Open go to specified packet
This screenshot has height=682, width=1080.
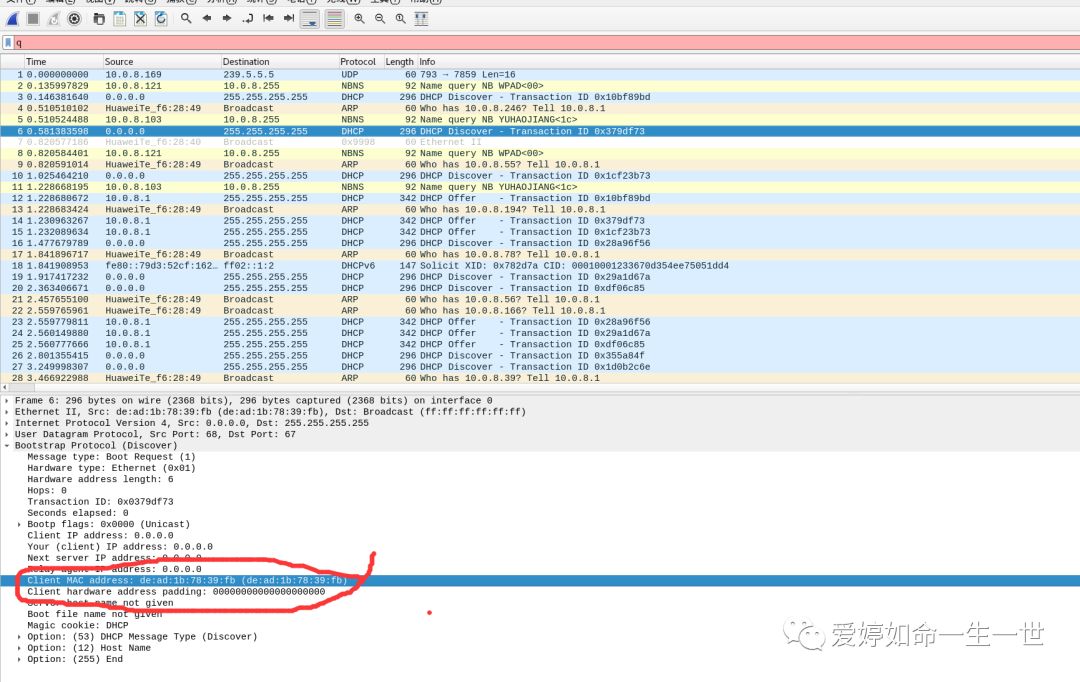point(247,19)
